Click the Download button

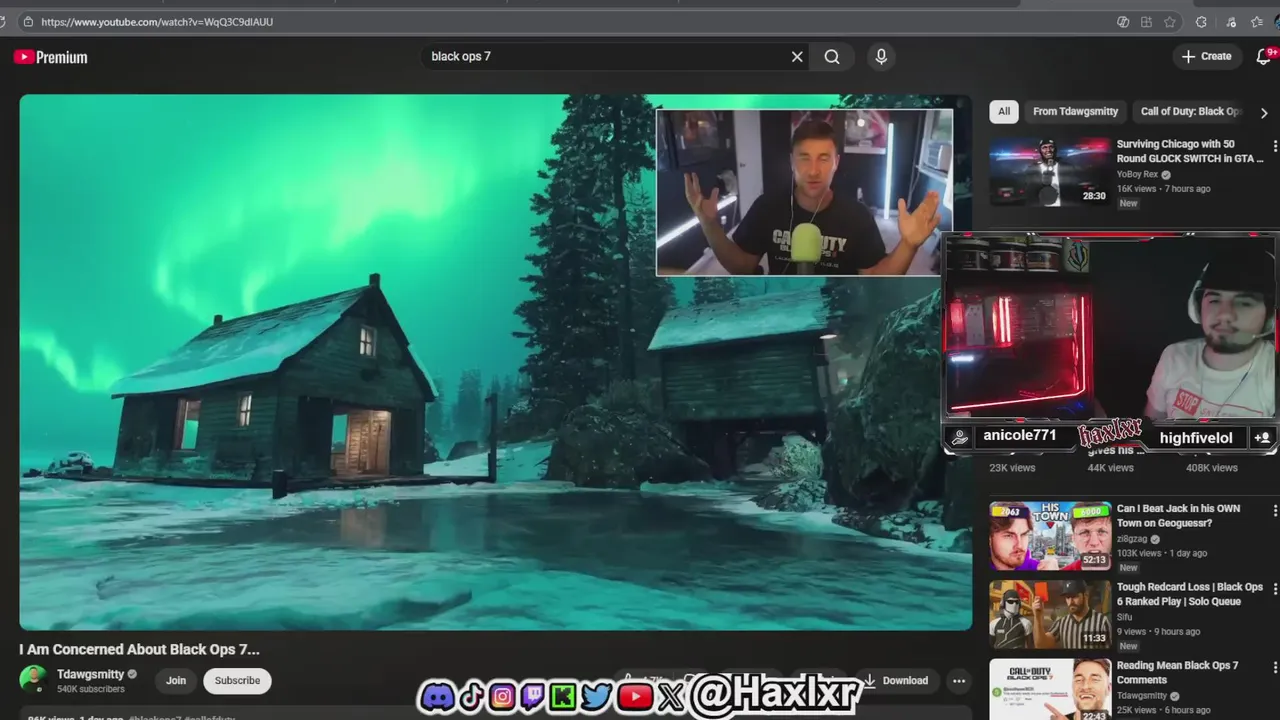[896, 681]
